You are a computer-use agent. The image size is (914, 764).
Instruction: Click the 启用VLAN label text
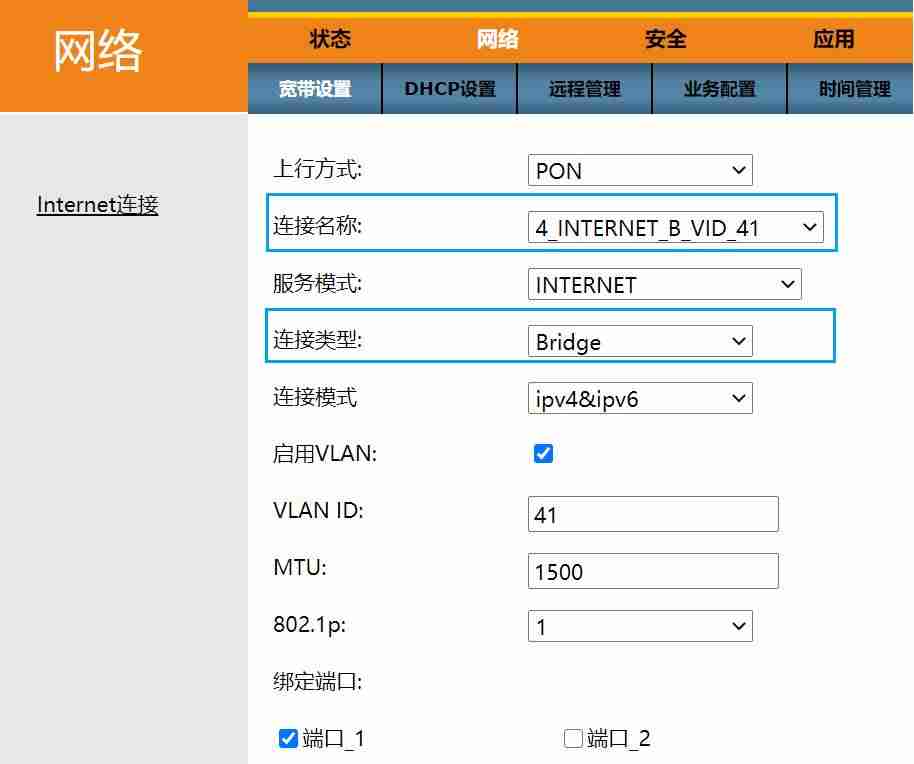click(x=325, y=453)
